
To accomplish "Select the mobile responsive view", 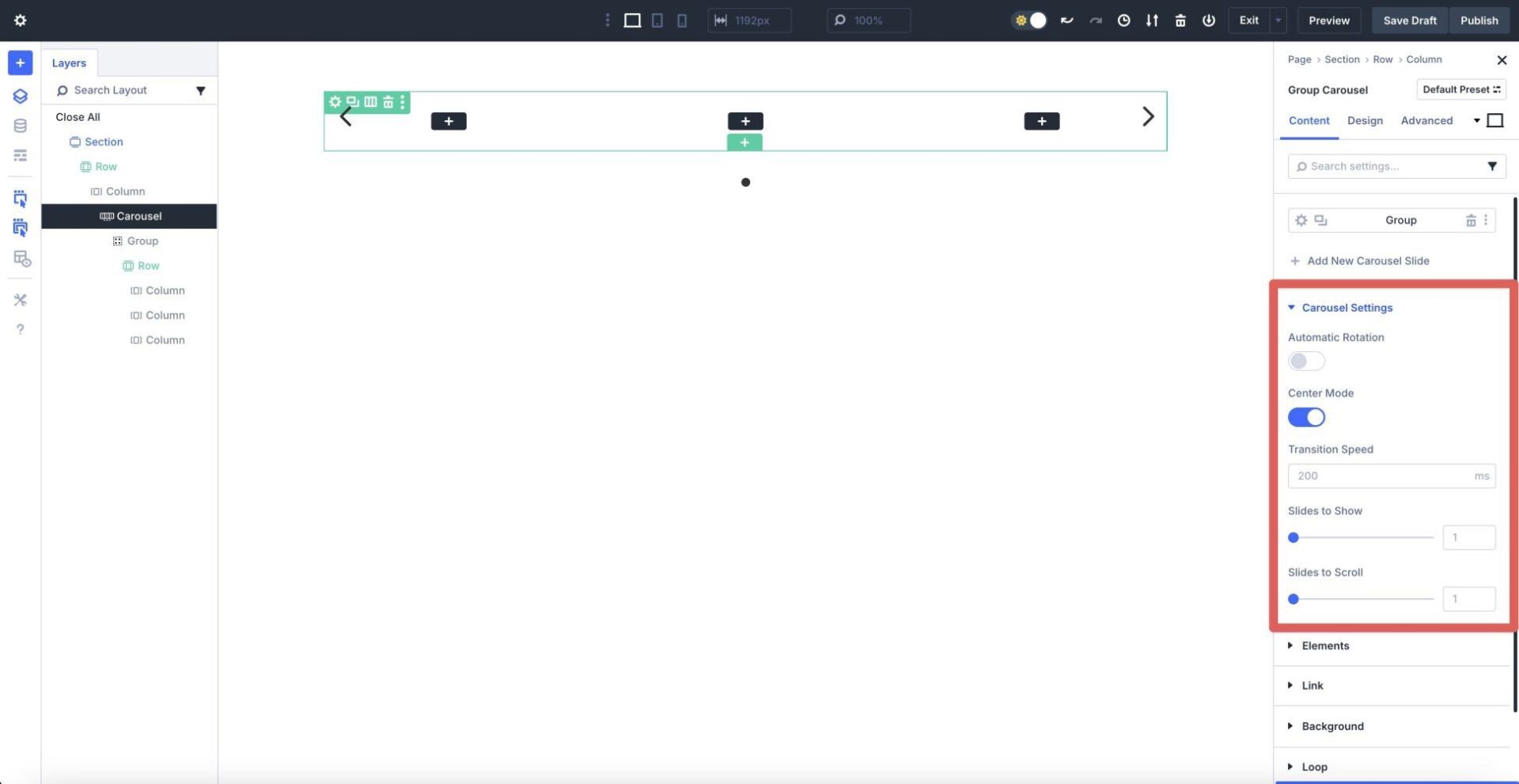I will pyautogui.click(x=682, y=20).
